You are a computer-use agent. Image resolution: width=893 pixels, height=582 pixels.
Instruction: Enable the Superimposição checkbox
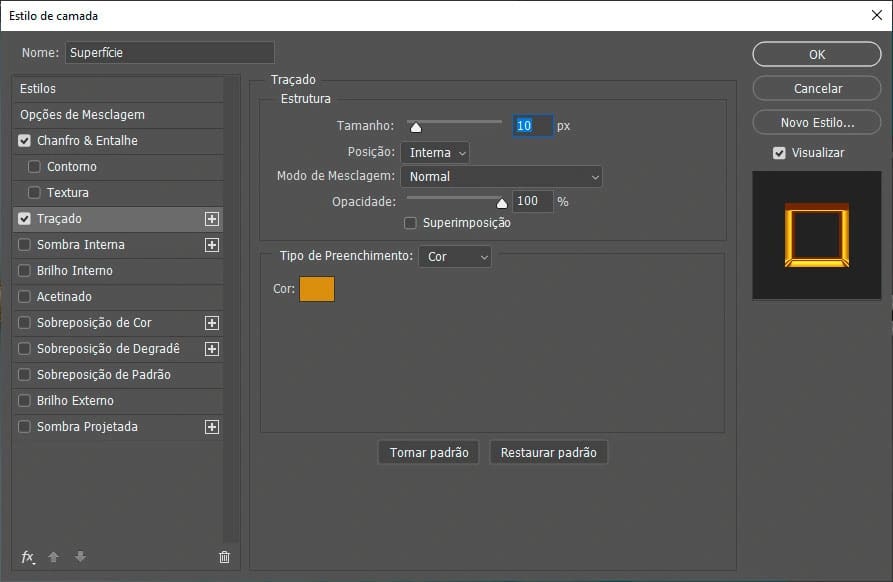(x=410, y=223)
